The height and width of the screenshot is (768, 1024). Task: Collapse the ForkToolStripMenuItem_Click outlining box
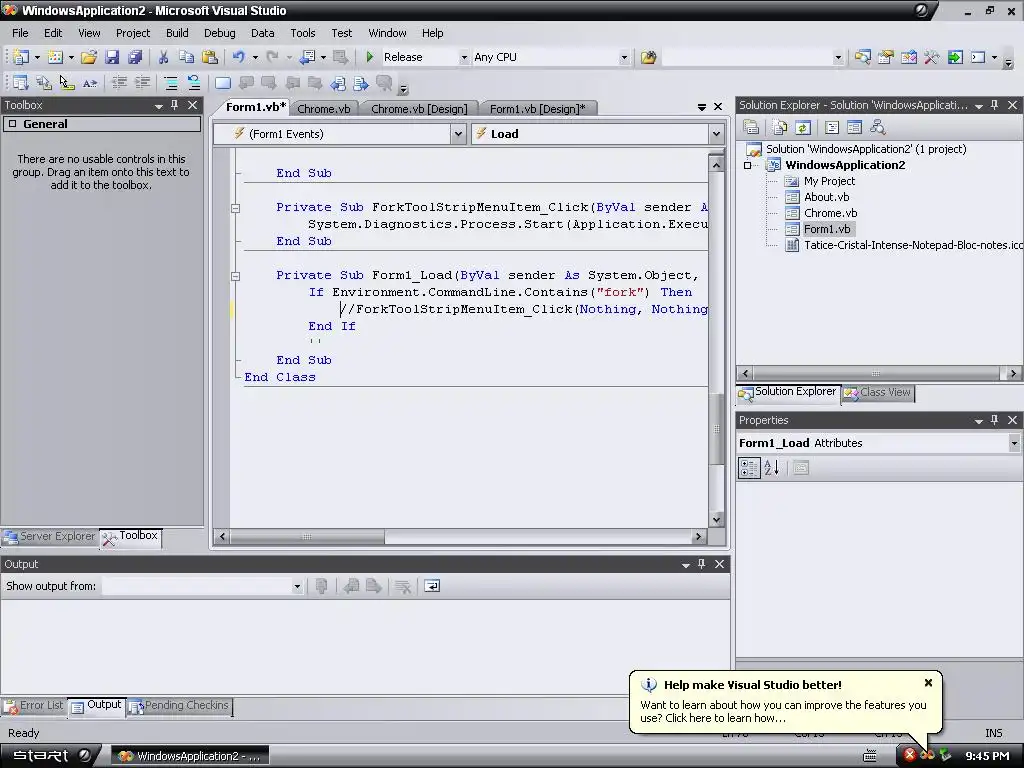tap(236, 208)
